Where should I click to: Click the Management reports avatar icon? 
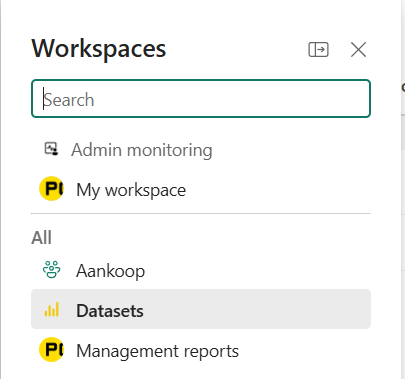[51, 350]
